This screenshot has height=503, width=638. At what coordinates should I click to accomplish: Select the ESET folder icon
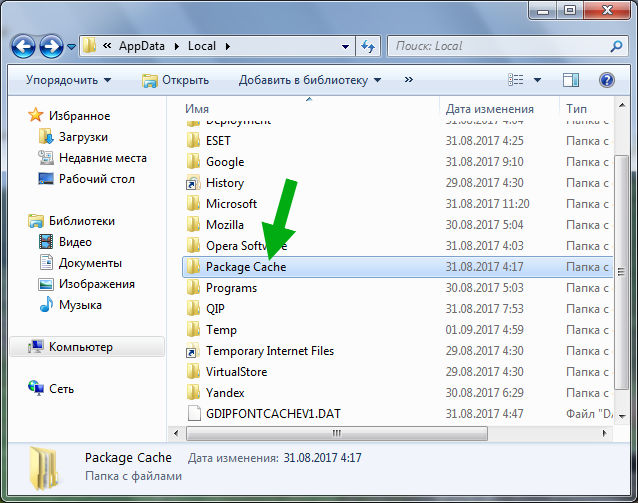coord(193,140)
